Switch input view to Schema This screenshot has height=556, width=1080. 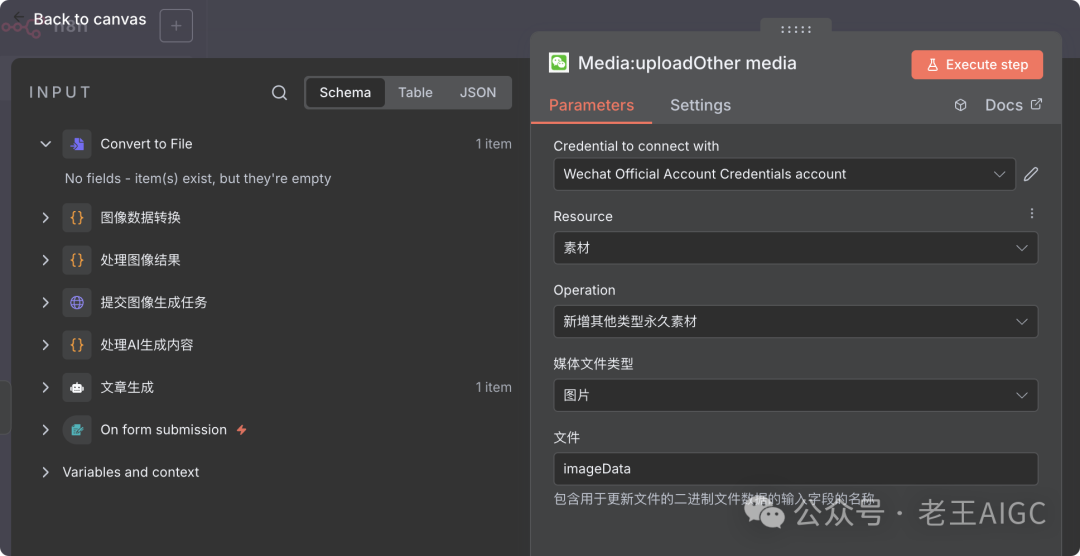click(x=345, y=93)
